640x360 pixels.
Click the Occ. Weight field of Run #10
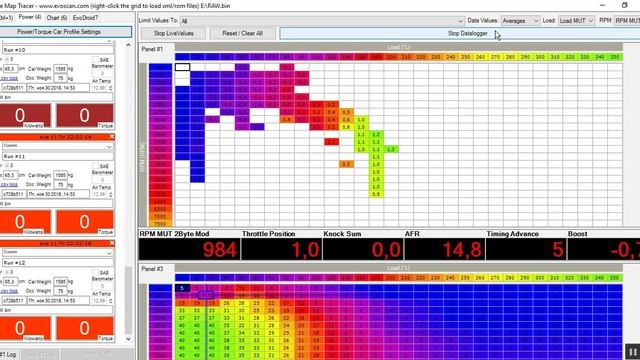(x=60, y=78)
